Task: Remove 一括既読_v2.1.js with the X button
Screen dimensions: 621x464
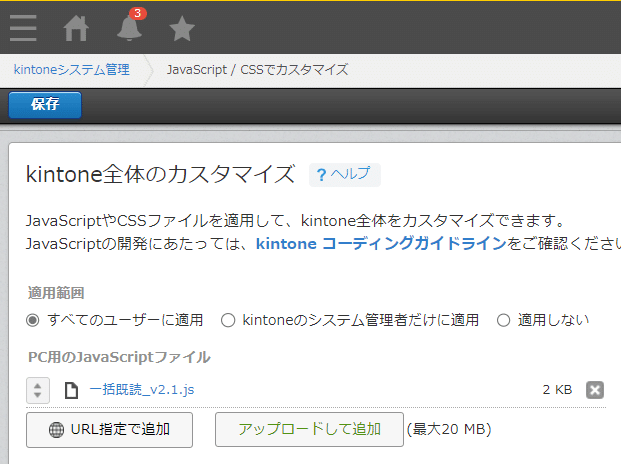Action: click(595, 390)
